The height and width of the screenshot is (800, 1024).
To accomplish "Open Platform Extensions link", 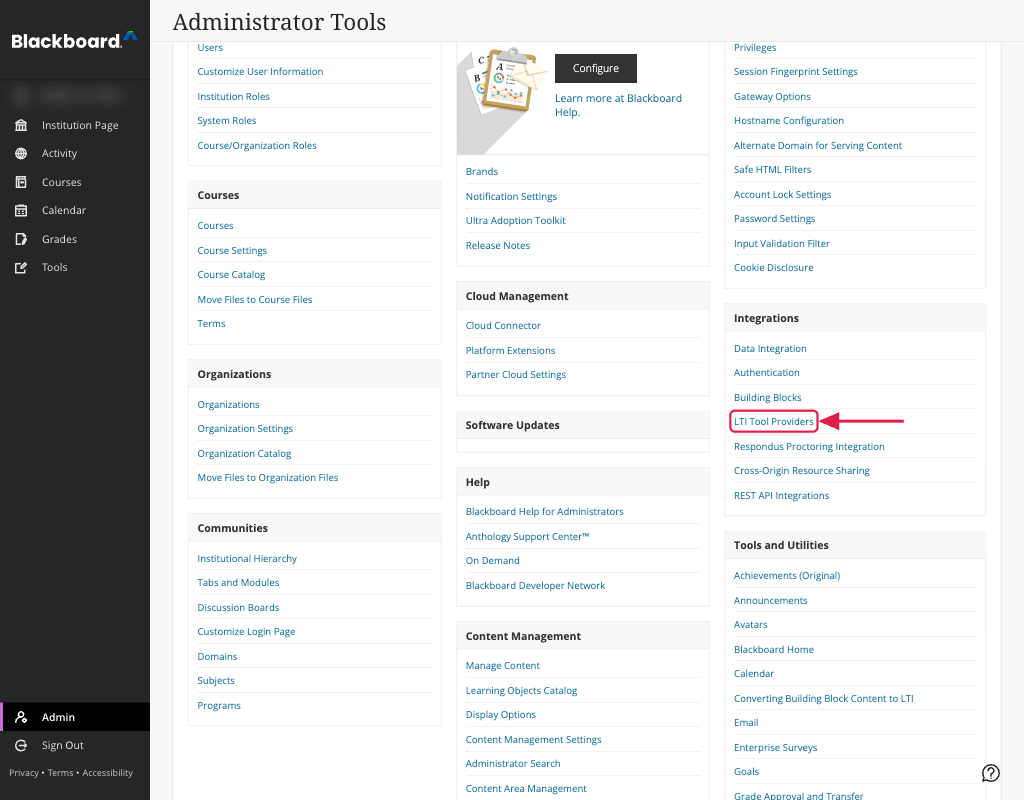I will [x=510, y=351].
